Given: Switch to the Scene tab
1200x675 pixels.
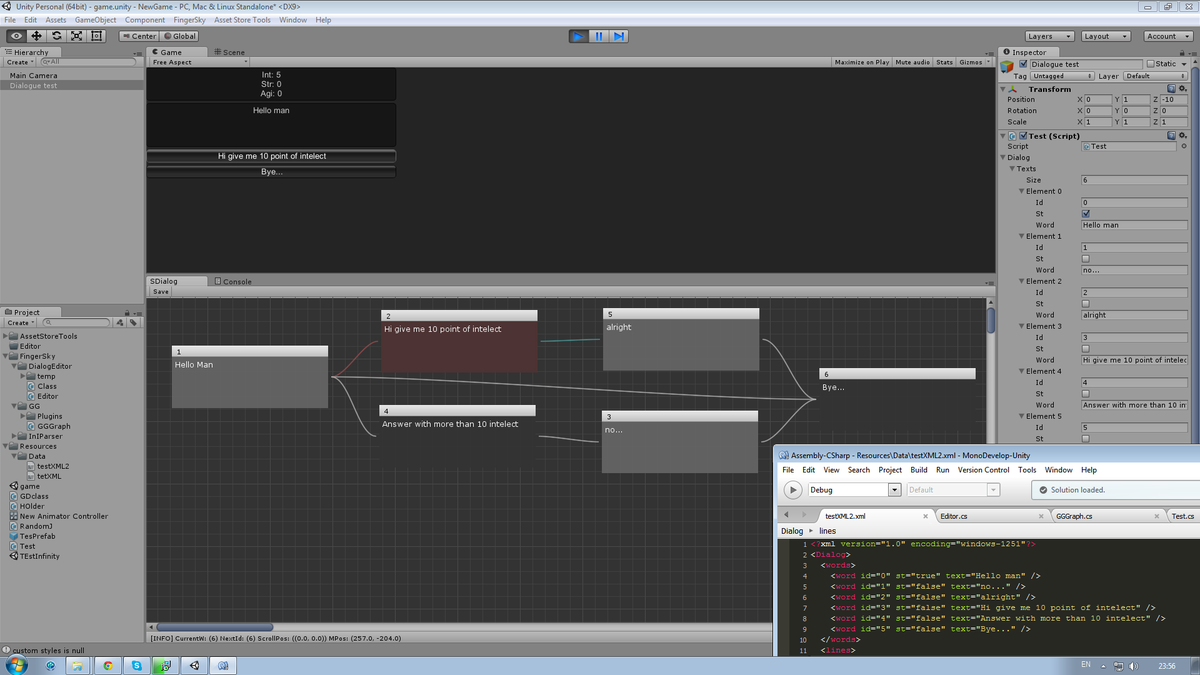Looking at the screenshot, I should [229, 52].
